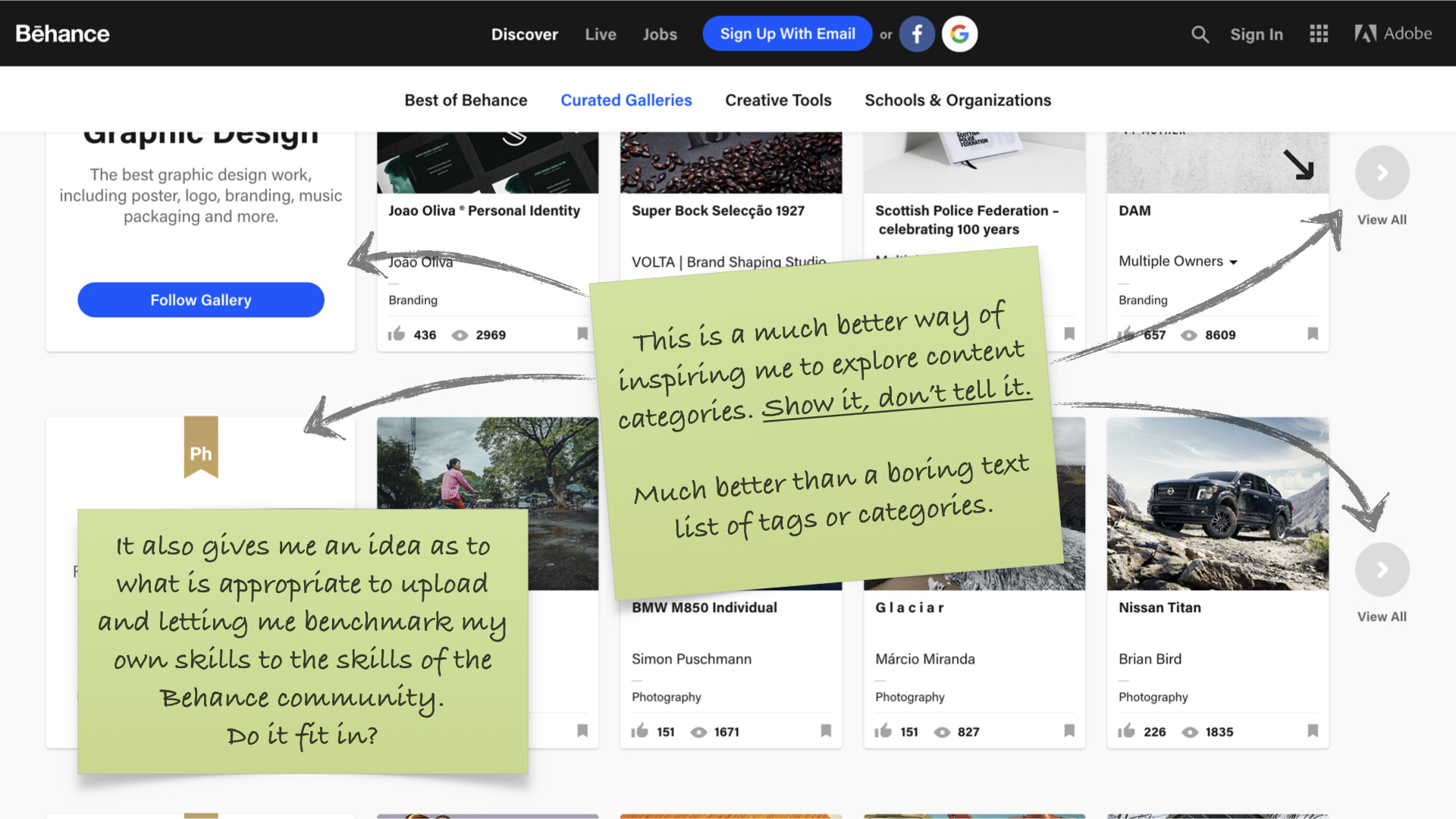Sign up with Facebook icon
This screenshot has height=819, width=1456.
917,34
